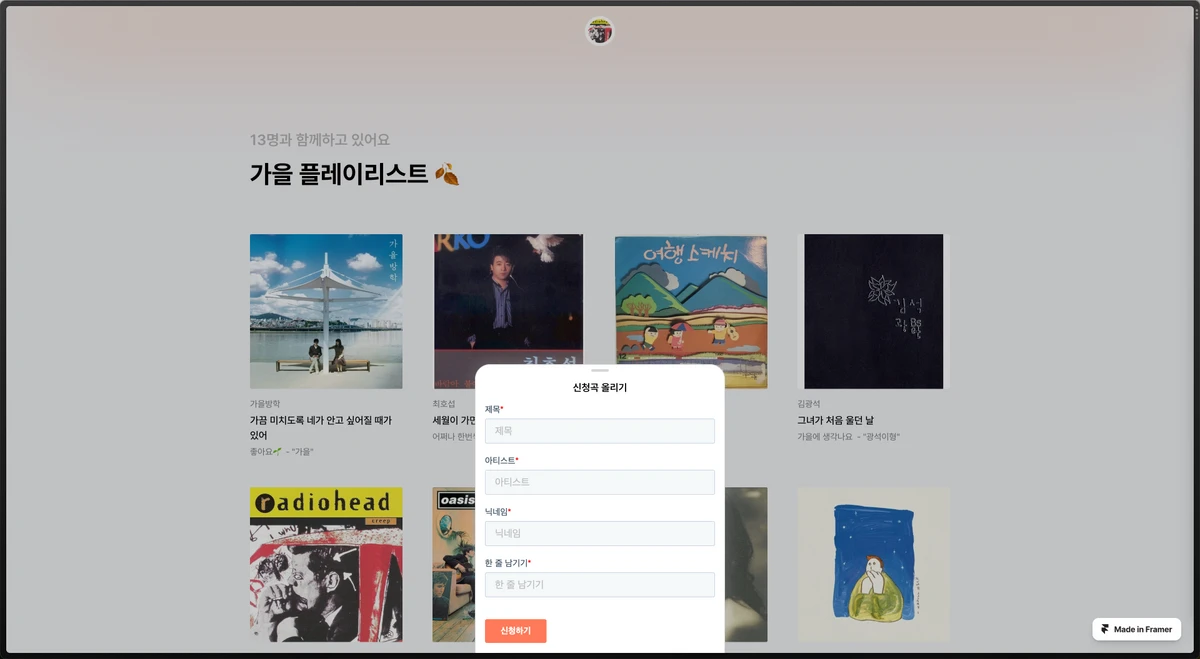The image size is (1200, 659).
Task: Open the 가을방학 album cover thumbnail
Action: click(326, 312)
